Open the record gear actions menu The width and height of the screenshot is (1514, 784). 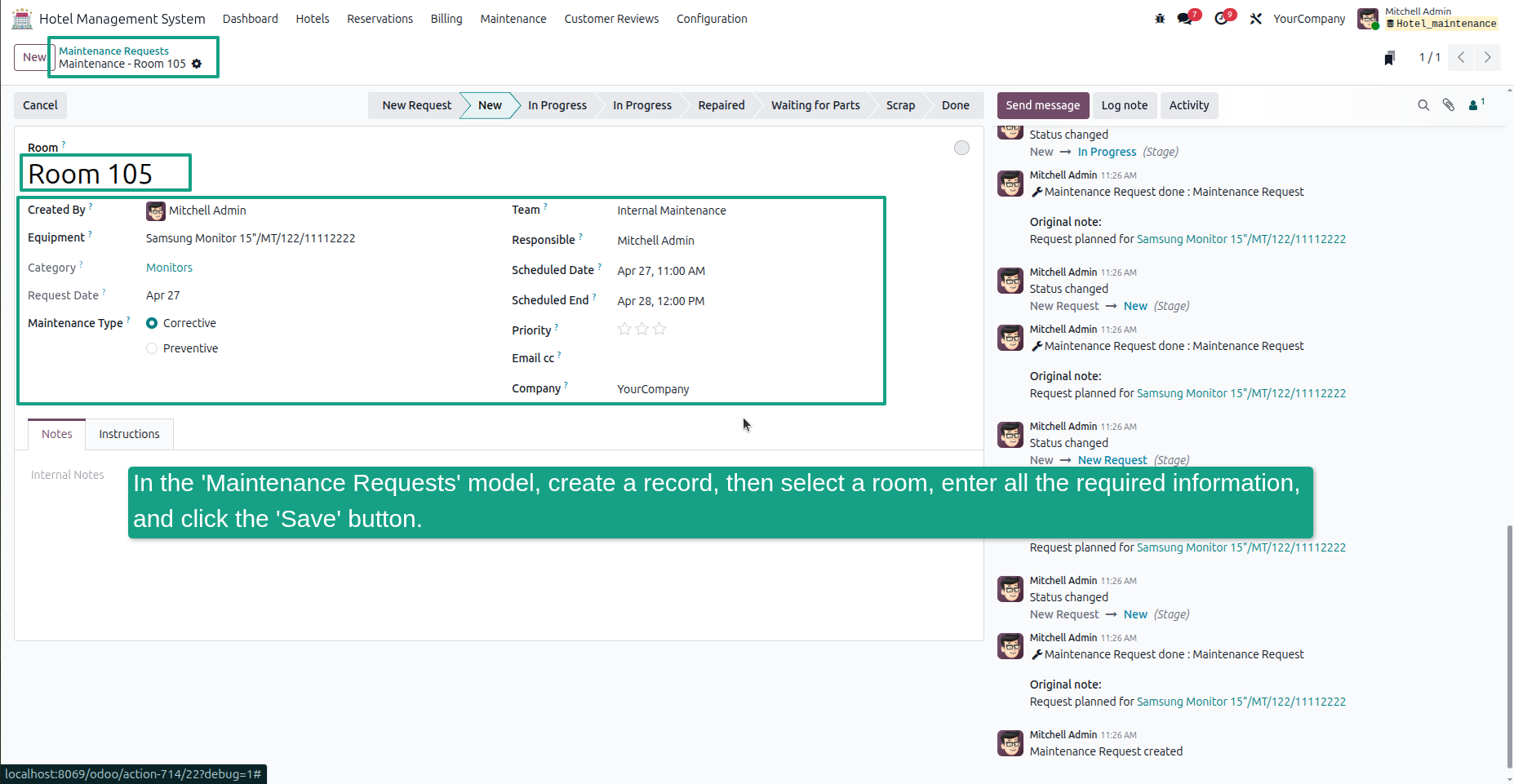click(197, 64)
